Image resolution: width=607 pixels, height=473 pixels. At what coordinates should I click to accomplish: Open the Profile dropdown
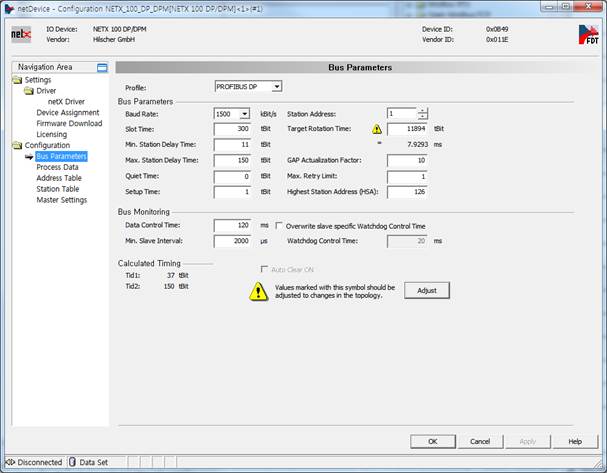pos(276,87)
